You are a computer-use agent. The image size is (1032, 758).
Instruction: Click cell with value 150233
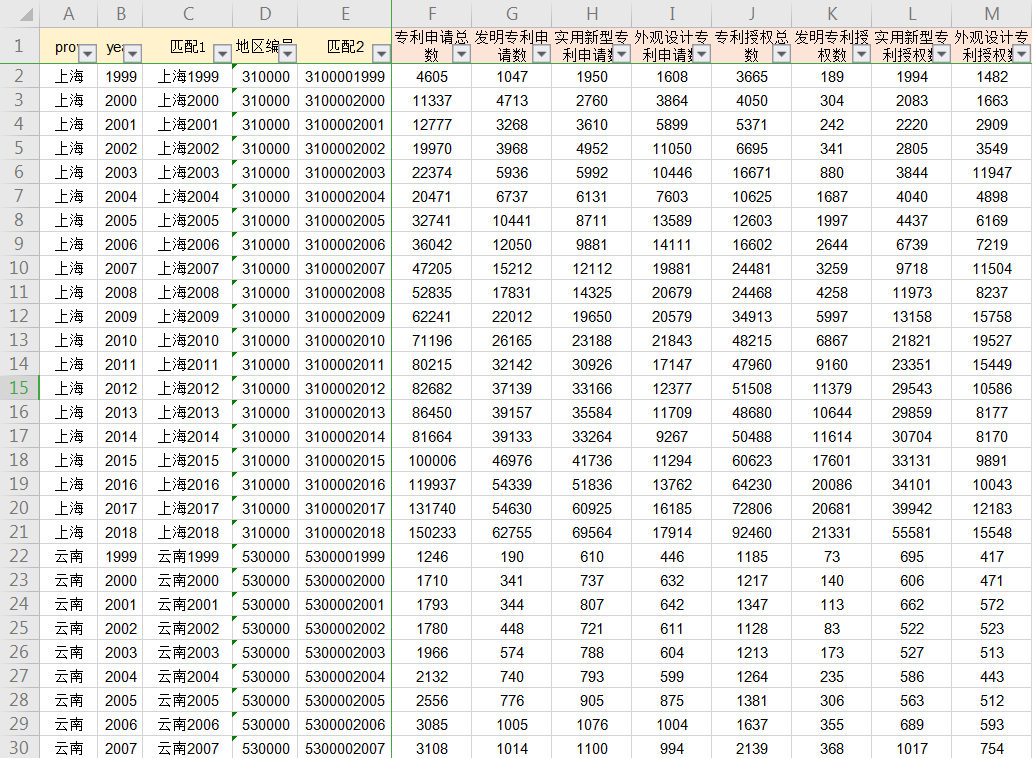[432, 532]
